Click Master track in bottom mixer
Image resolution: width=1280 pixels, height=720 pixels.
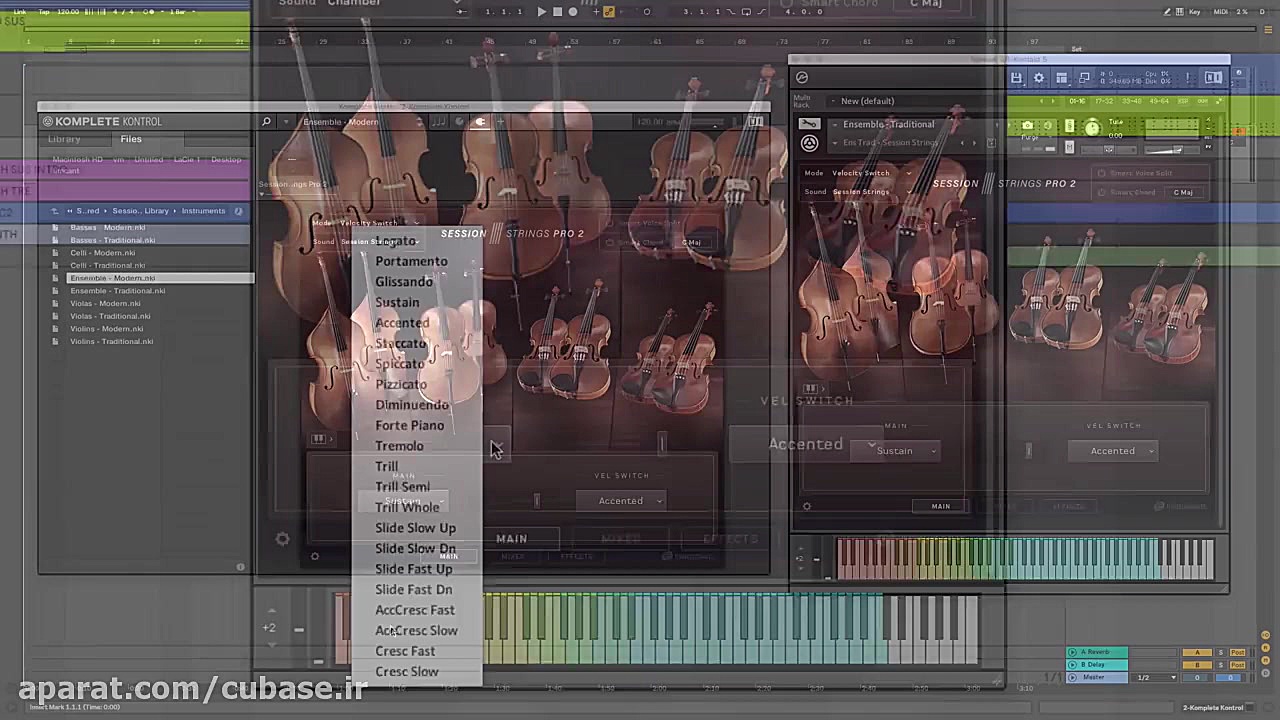(1094, 677)
